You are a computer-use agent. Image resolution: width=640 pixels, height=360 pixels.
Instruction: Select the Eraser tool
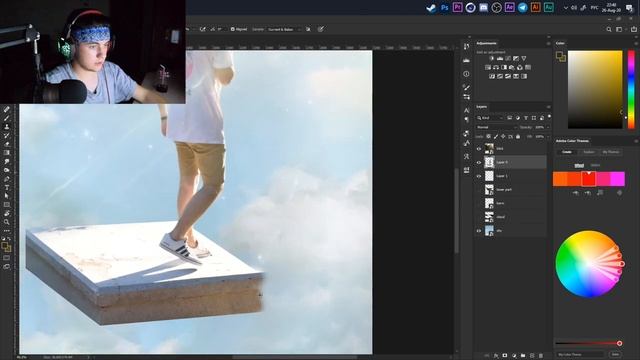pos(7,144)
